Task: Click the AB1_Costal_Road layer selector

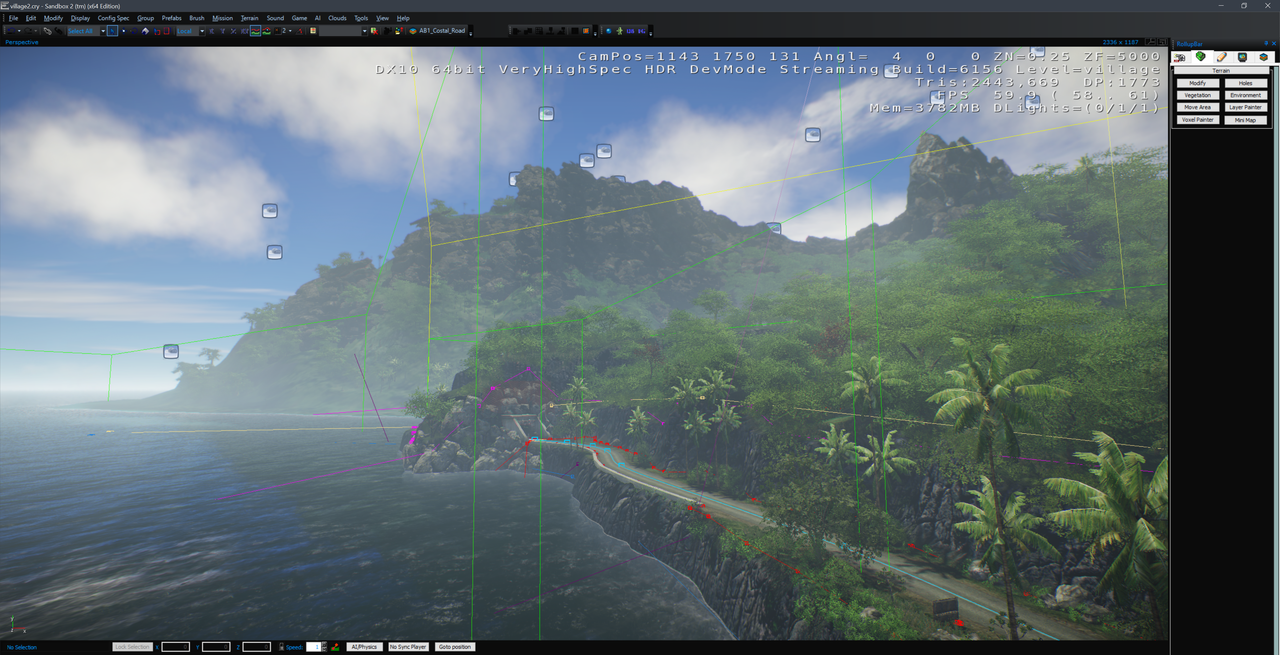Action: pyautogui.click(x=442, y=31)
